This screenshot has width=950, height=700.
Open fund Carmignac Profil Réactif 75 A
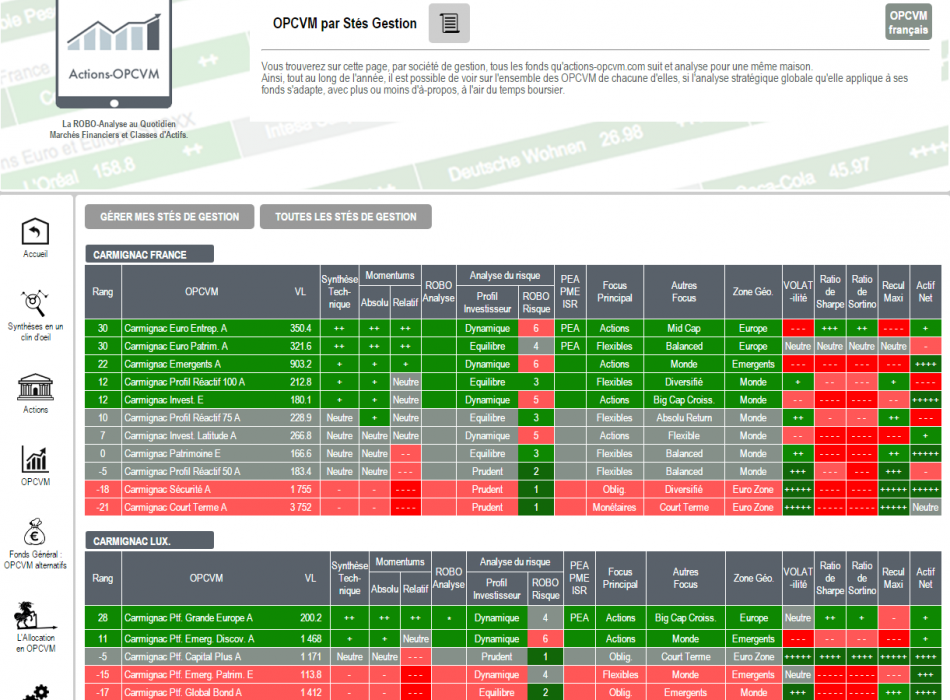pyautogui.click(x=182, y=418)
